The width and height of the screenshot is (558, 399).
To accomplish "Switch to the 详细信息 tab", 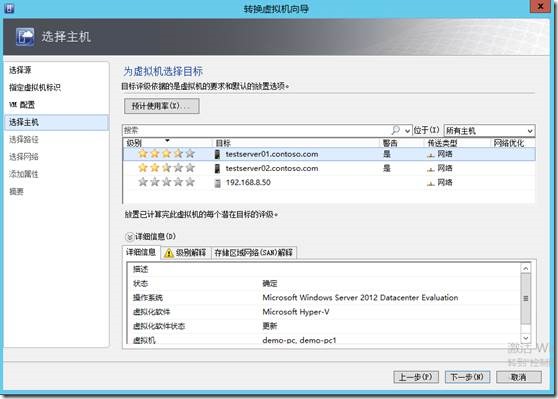I will pos(141,252).
